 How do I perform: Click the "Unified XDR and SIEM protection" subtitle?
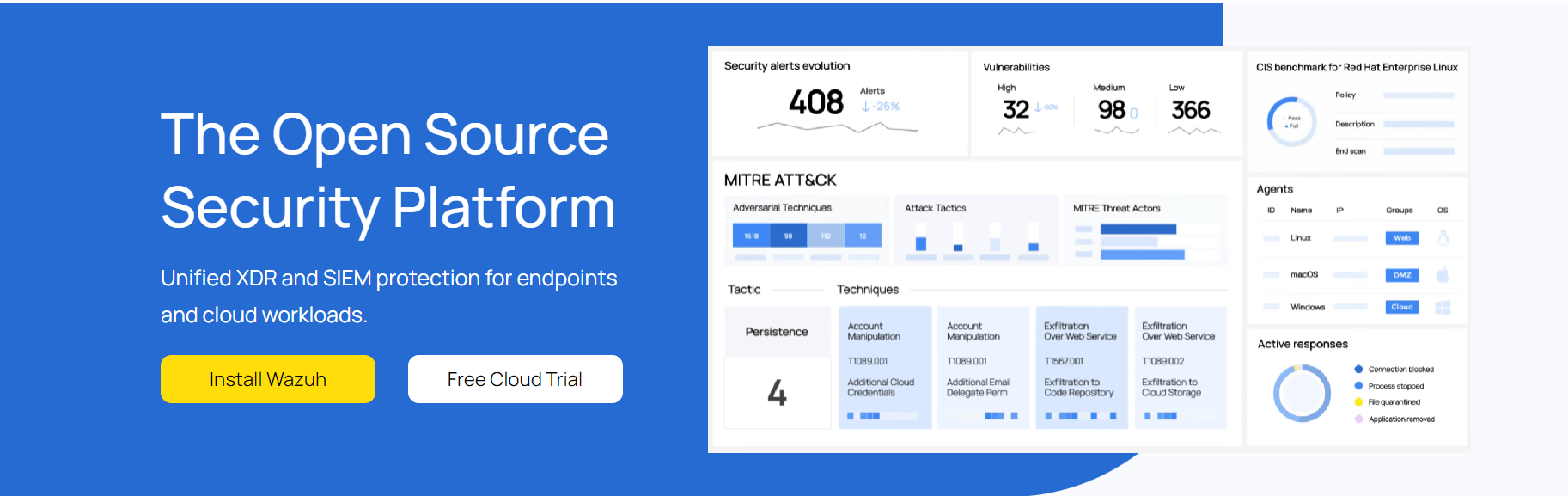pyautogui.click(x=389, y=297)
